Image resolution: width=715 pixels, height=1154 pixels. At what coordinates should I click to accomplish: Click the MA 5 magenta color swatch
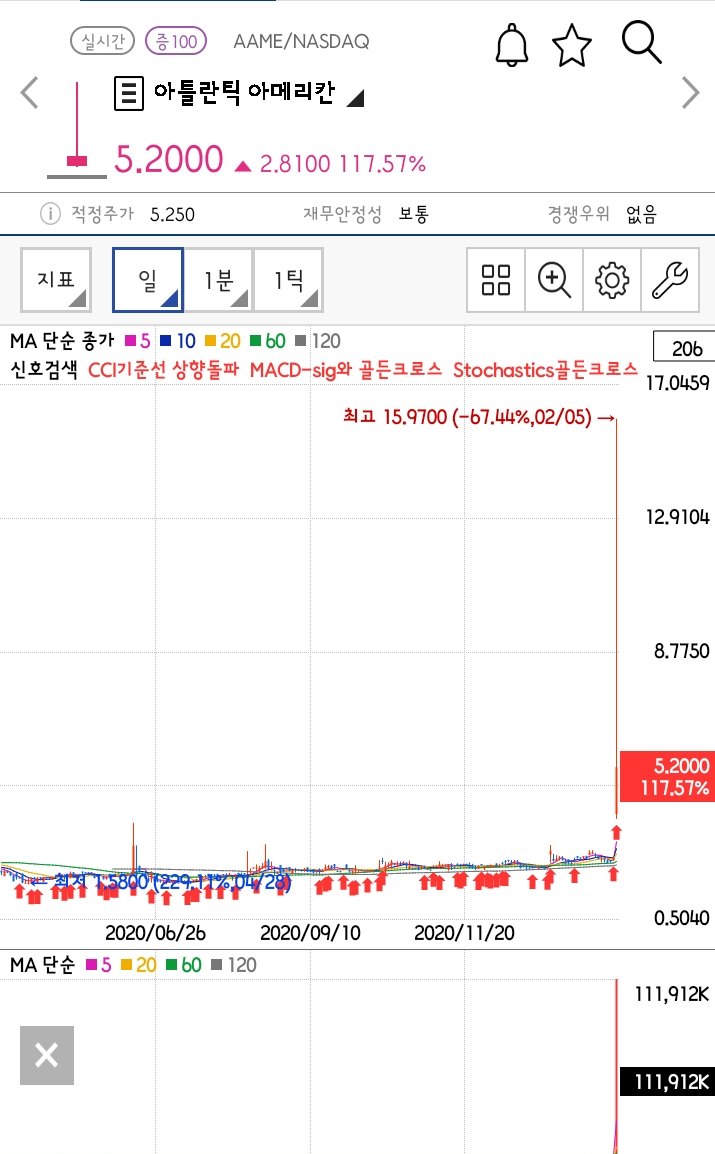[130, 341]
